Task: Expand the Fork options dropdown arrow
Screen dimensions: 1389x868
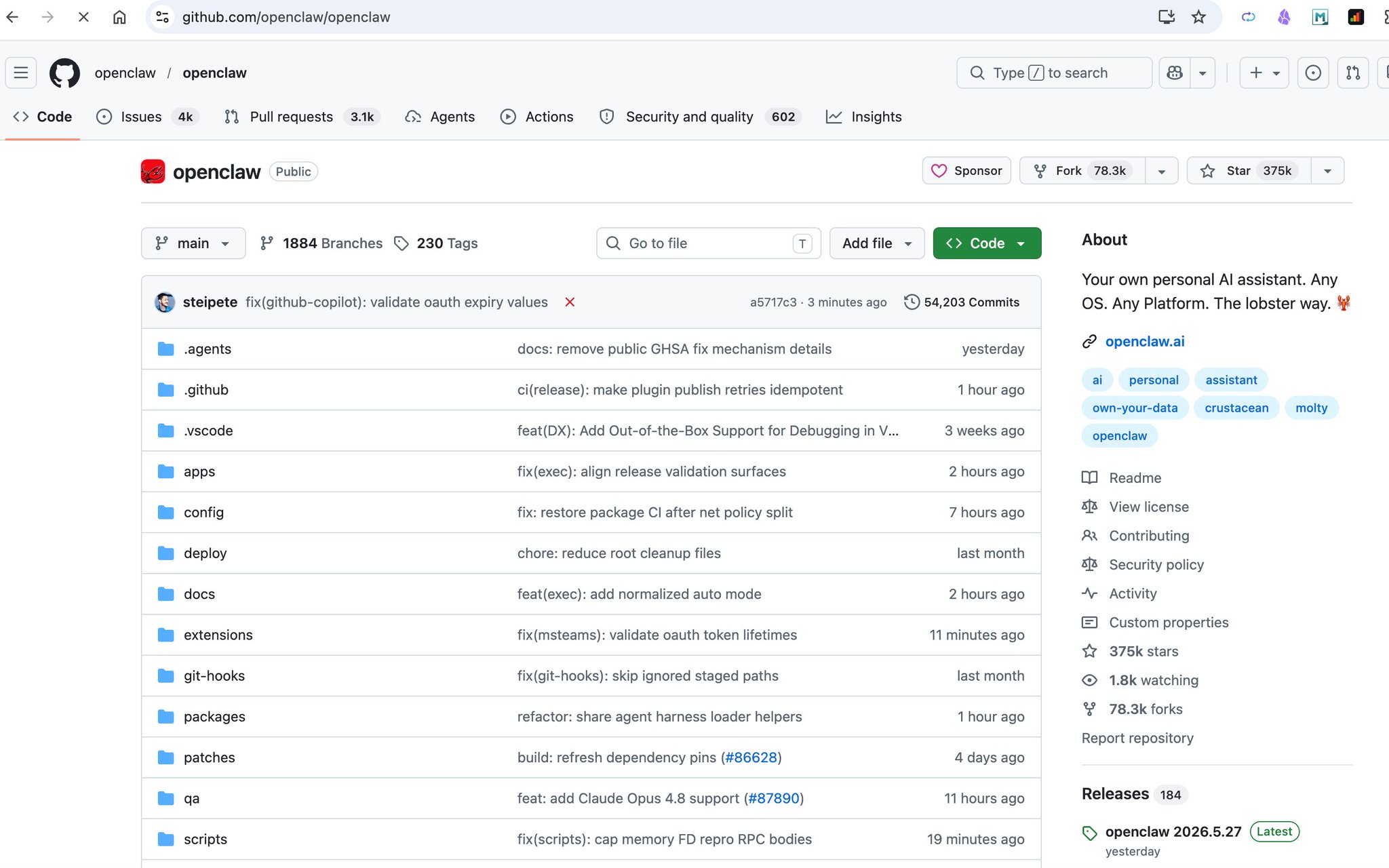Action: coord(1162,171)
